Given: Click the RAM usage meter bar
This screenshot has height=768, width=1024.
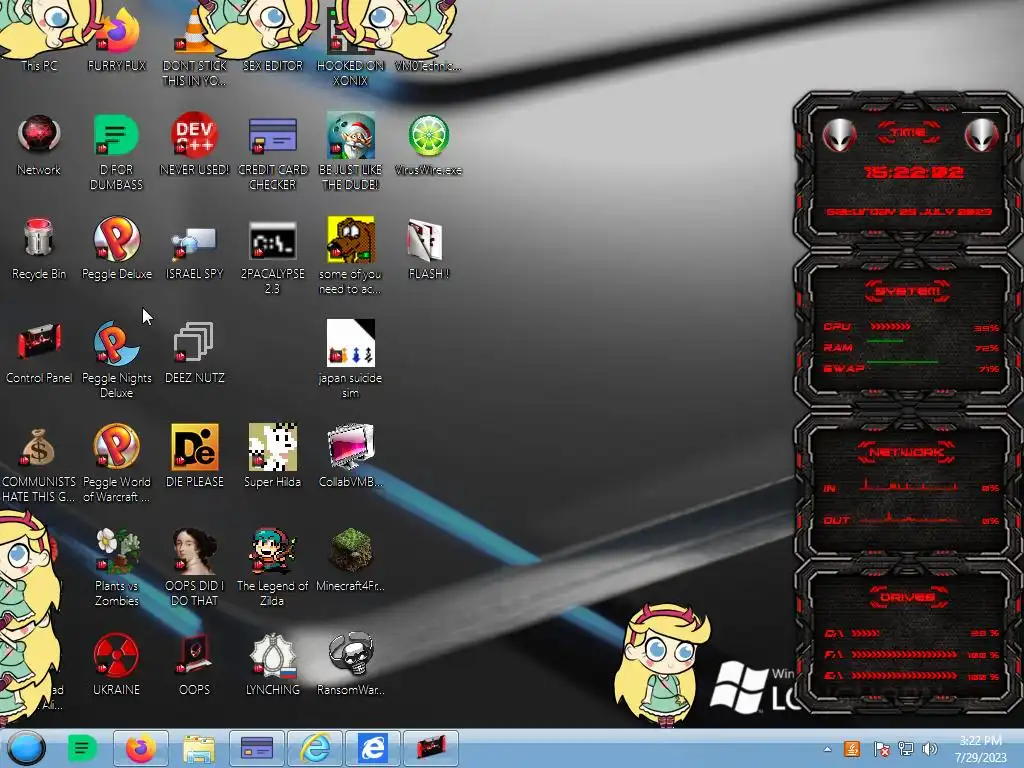Looking at the screenshot, I should 885,342.
